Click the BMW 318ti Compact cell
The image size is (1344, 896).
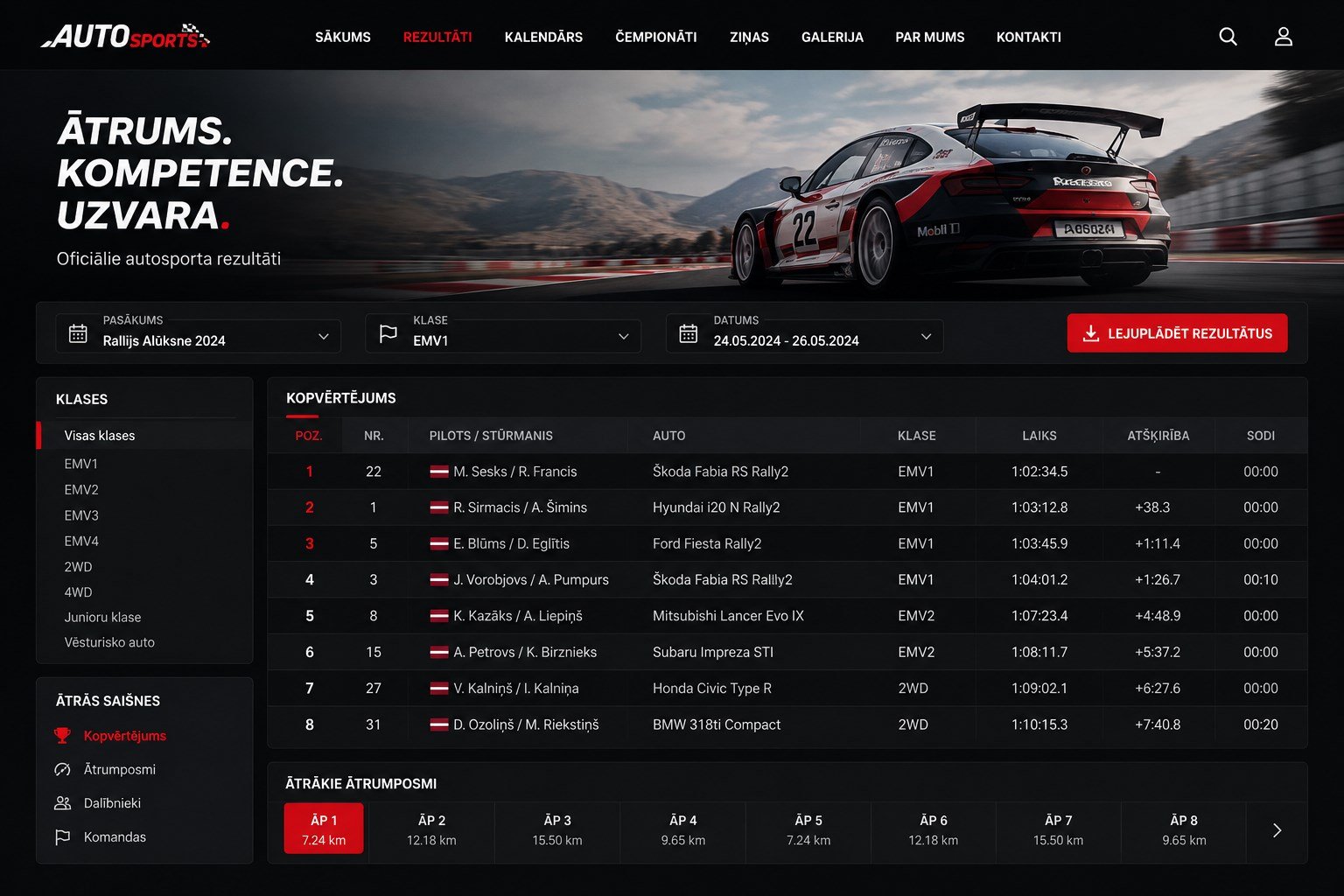tap(717, 724)
